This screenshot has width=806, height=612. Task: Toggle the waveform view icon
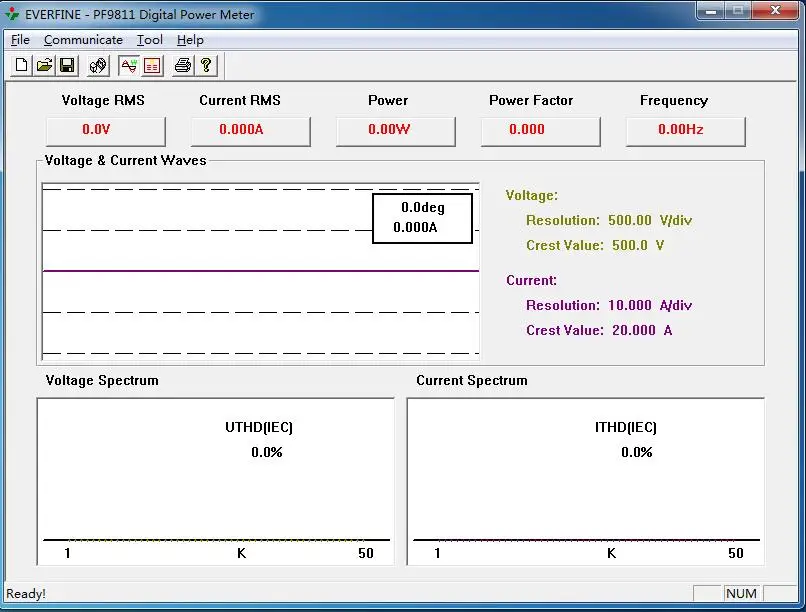coord(129,66)
